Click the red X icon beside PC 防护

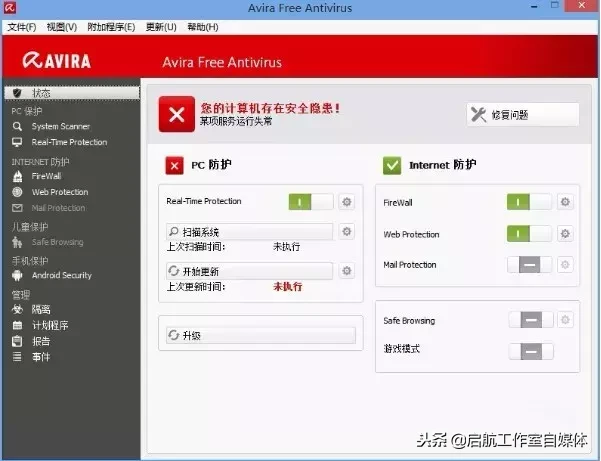point(174,166)
